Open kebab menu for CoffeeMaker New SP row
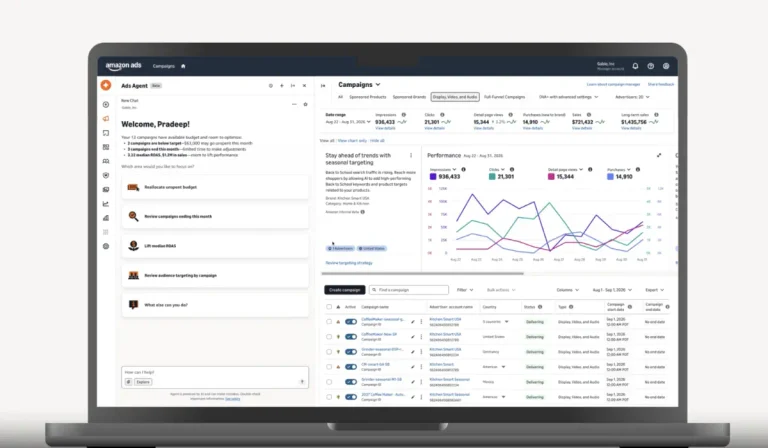Image resolution: width=768 pixels, height=448 pixels. pyautogui.click(x=421, y=337)
